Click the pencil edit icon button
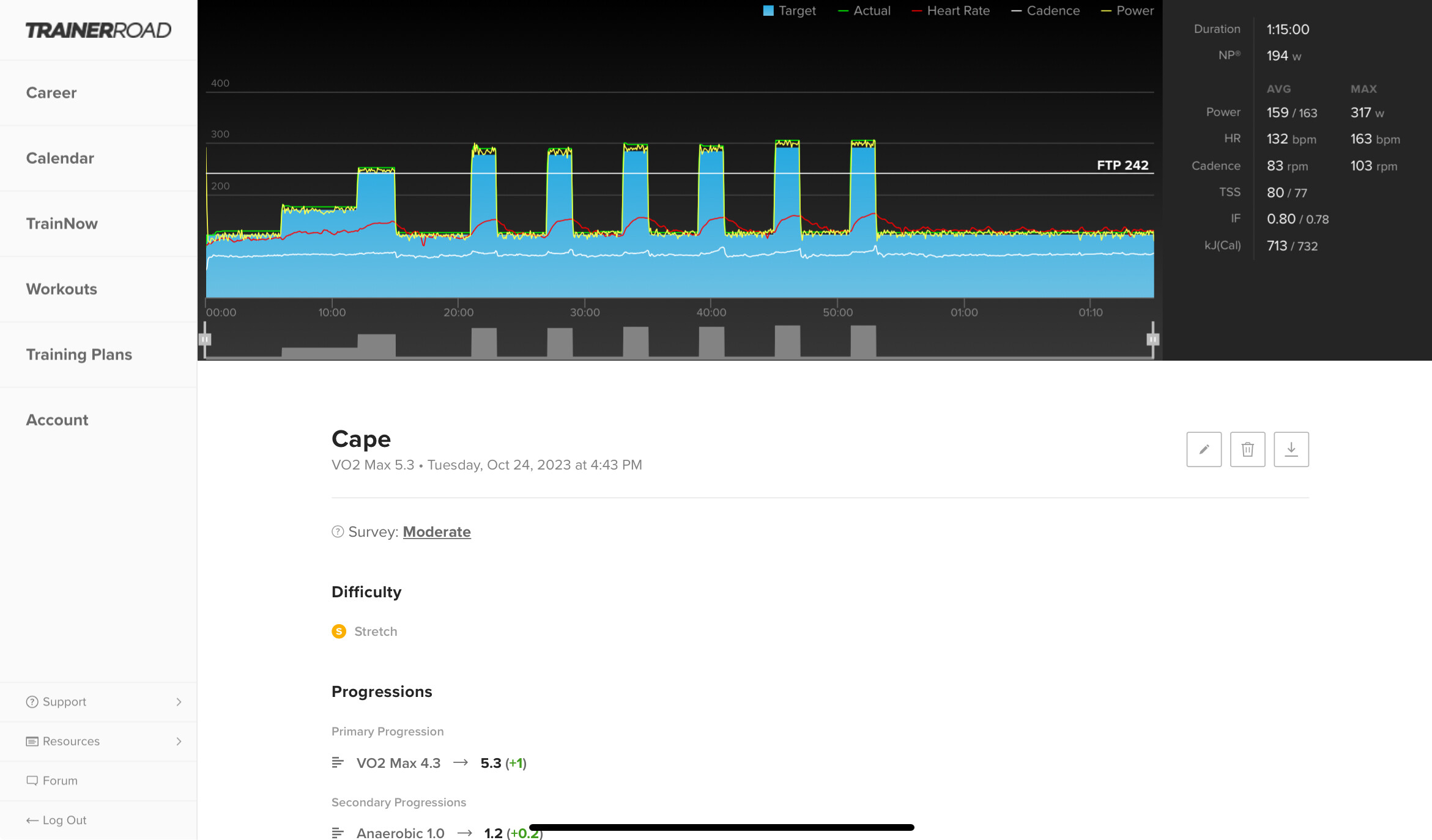Viewport: 1432px width, 840px height. [x=1203, y=449]
